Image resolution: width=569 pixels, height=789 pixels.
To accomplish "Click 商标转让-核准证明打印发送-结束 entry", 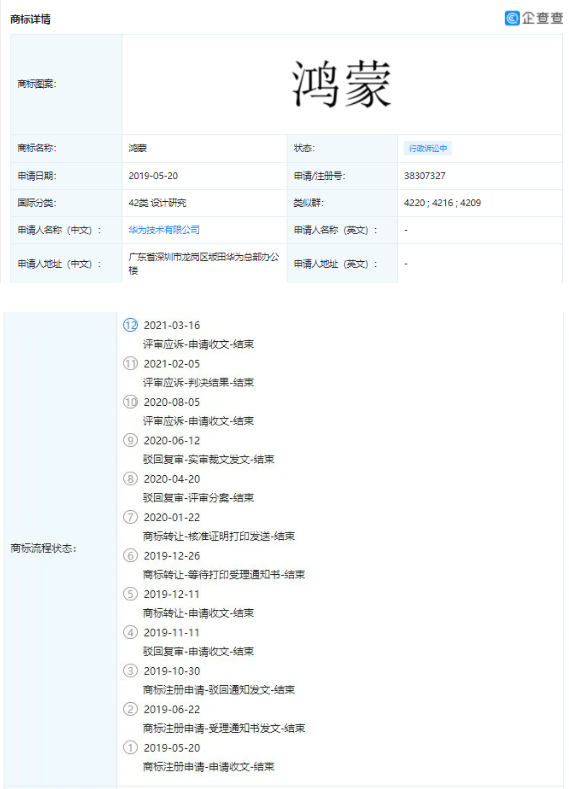I will (x=219, y=536).
